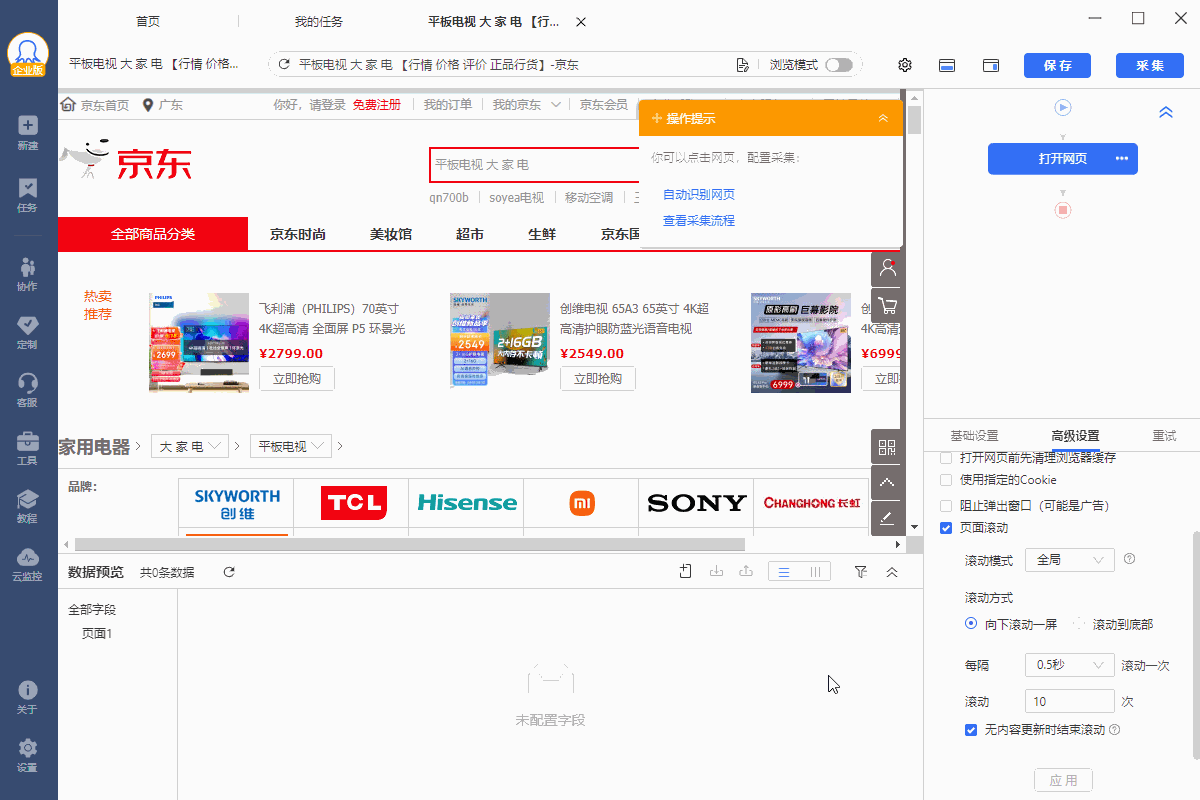The image size is (1200, 800).
Task: Refresh the data preview
Action: coord(229,572)
